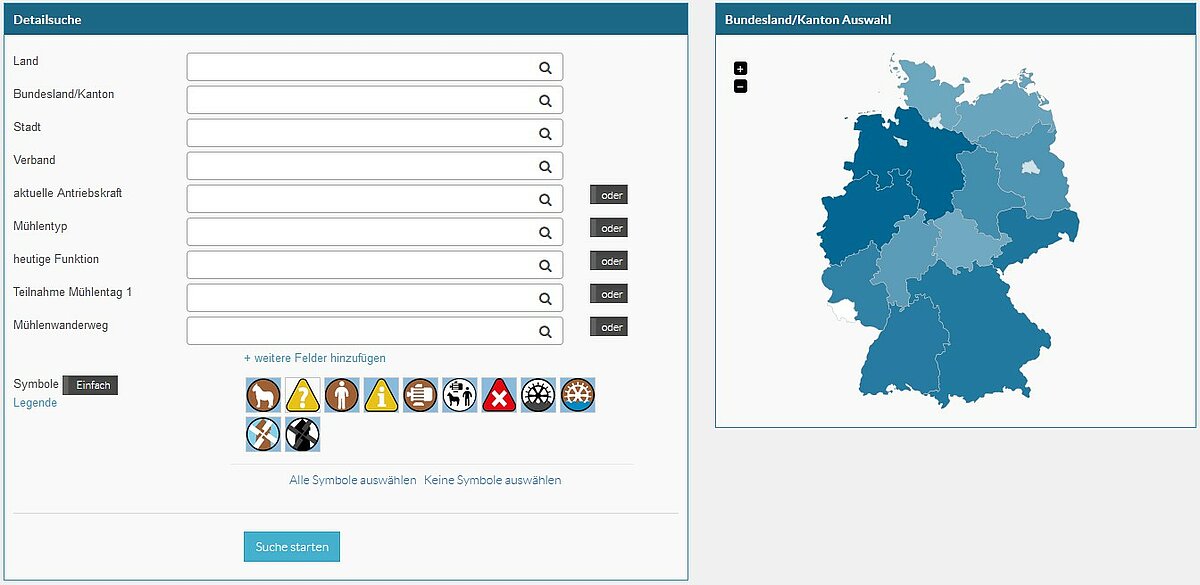Zoom in the map with the plus button
1200x585 pixels.
[740, 68]
